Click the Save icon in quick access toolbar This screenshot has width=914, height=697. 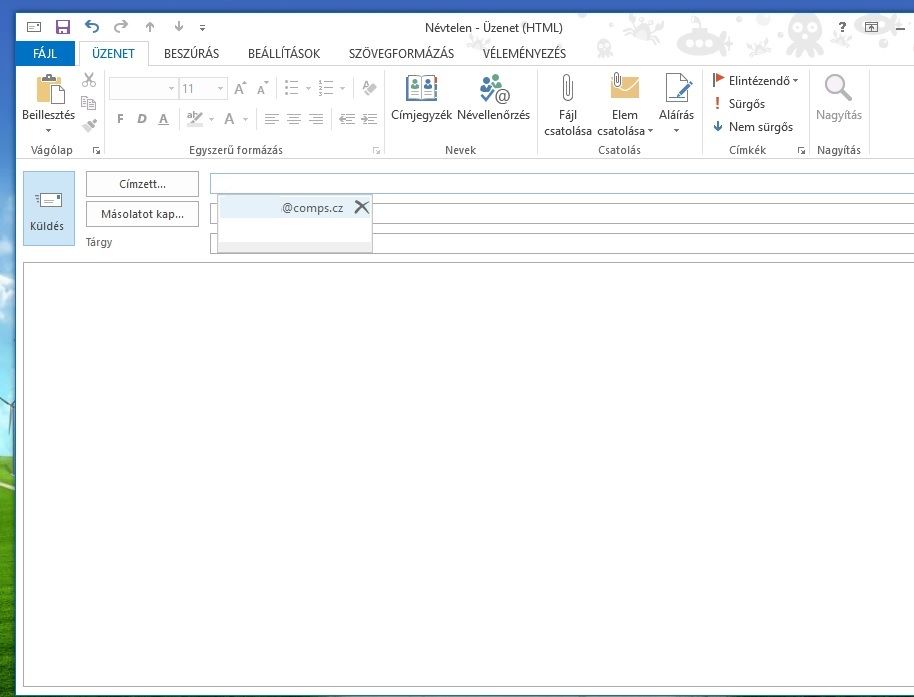tap(62, 27)
